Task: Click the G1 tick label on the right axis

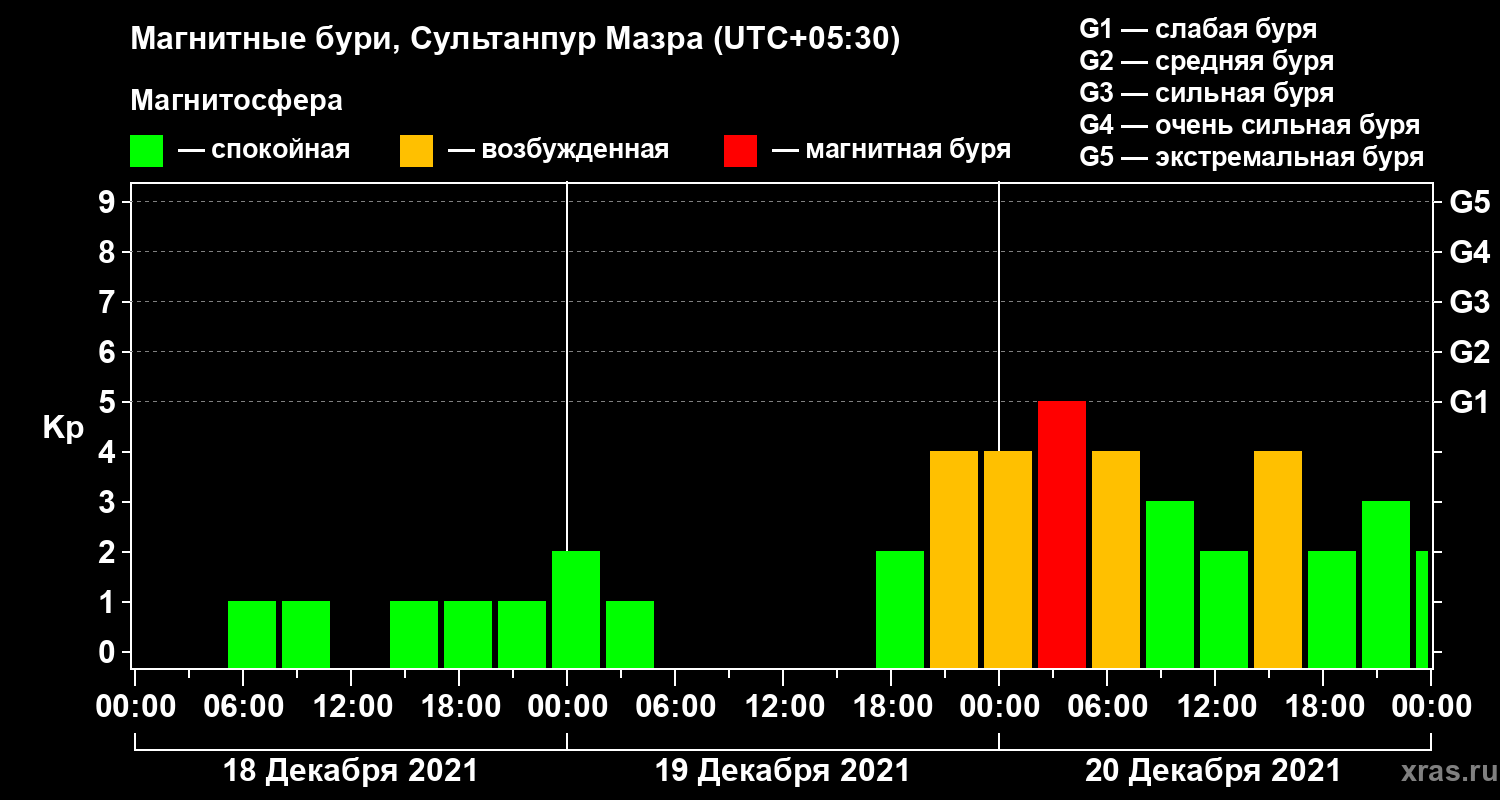Action: point(1469,402)
